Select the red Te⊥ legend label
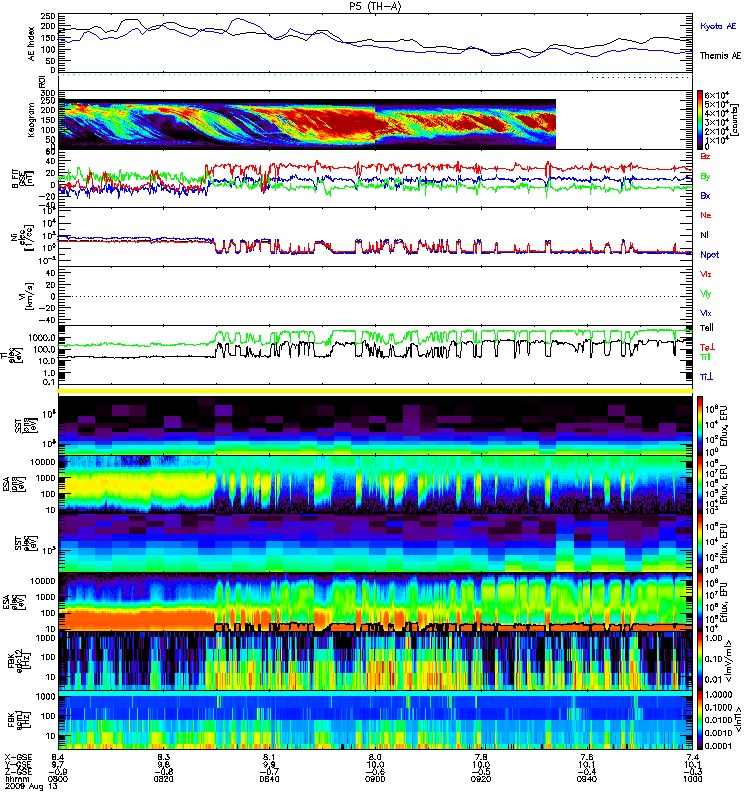 [x=706, y=347]
